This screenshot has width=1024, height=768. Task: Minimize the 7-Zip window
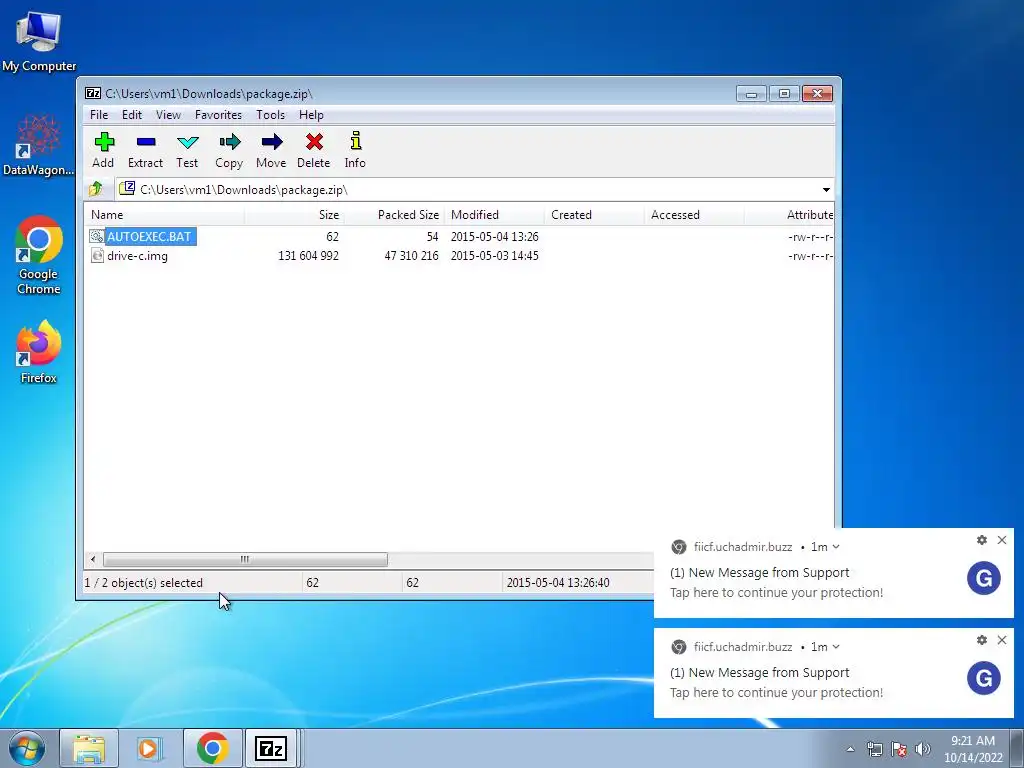coord(751,94)
